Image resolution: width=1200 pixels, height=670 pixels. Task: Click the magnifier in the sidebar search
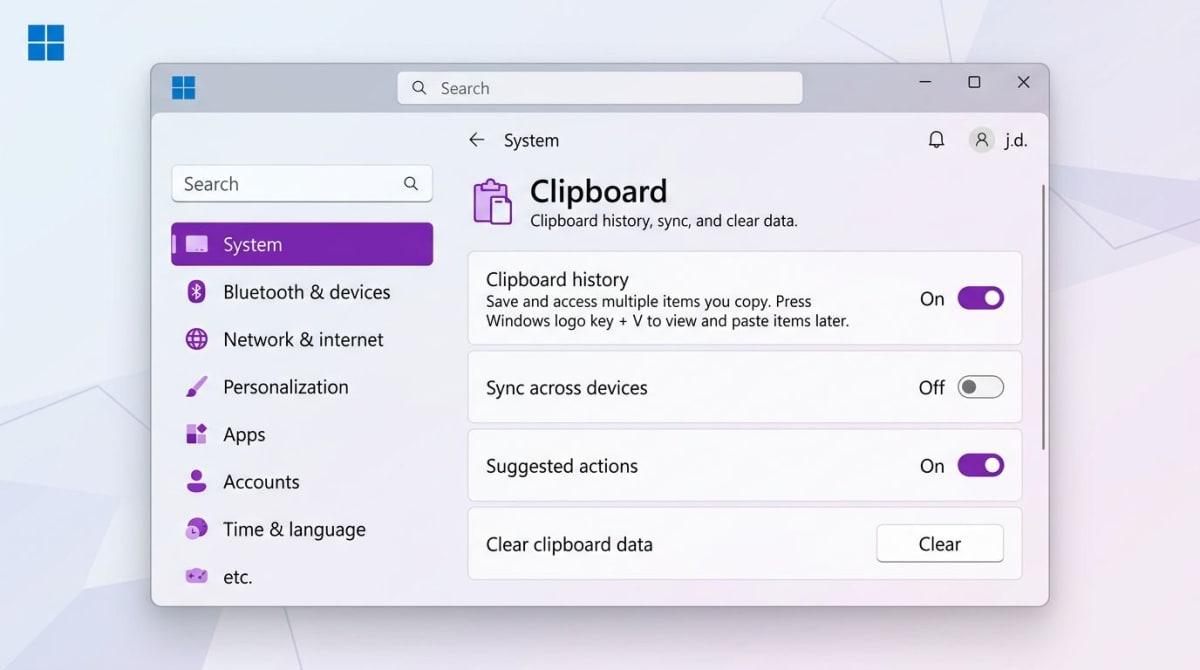click(411, 184)
